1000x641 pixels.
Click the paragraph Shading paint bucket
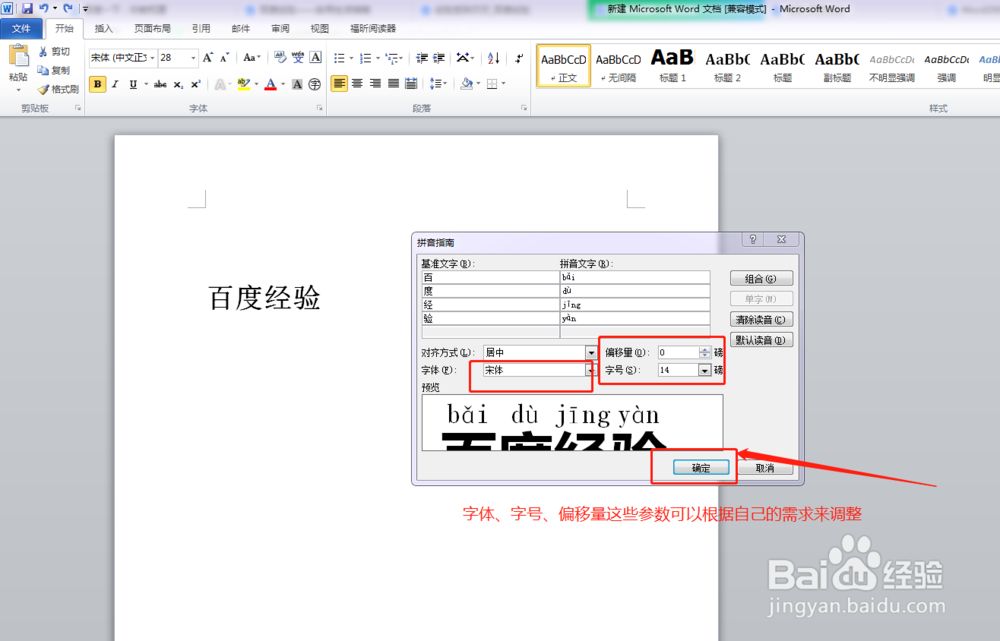466,84
